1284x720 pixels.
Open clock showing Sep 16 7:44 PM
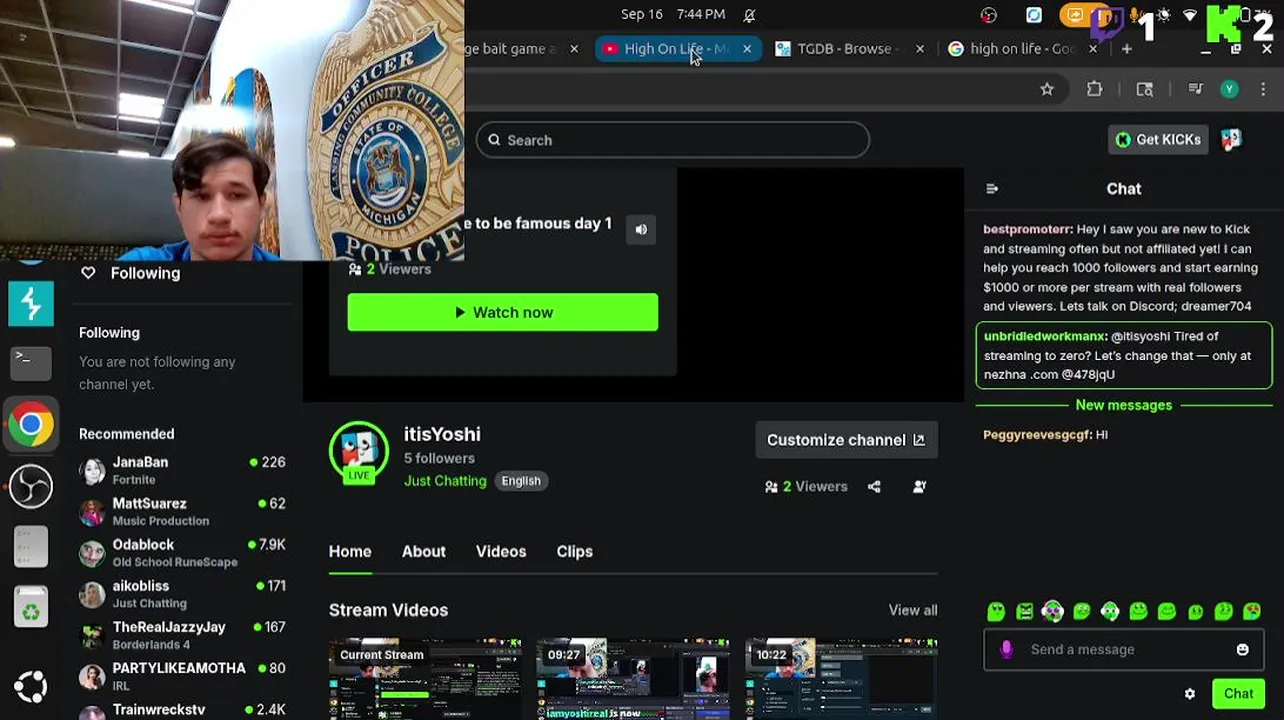tap(673, 14)
